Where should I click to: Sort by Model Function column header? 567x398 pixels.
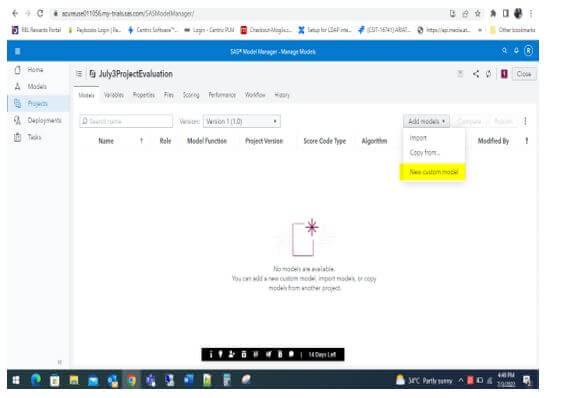pos(207,141)
